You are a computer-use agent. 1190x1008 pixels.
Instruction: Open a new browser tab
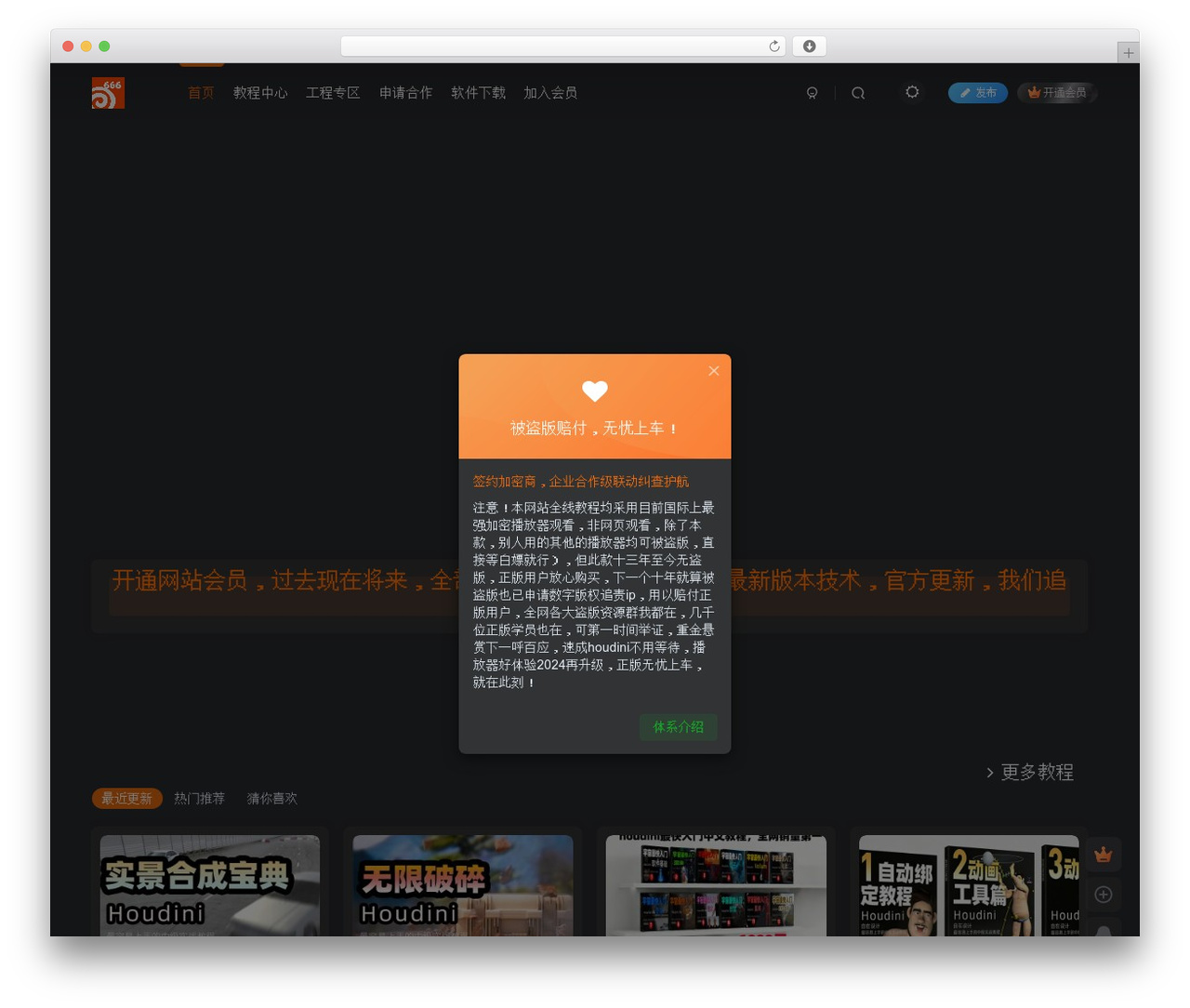click(1128, 53)
